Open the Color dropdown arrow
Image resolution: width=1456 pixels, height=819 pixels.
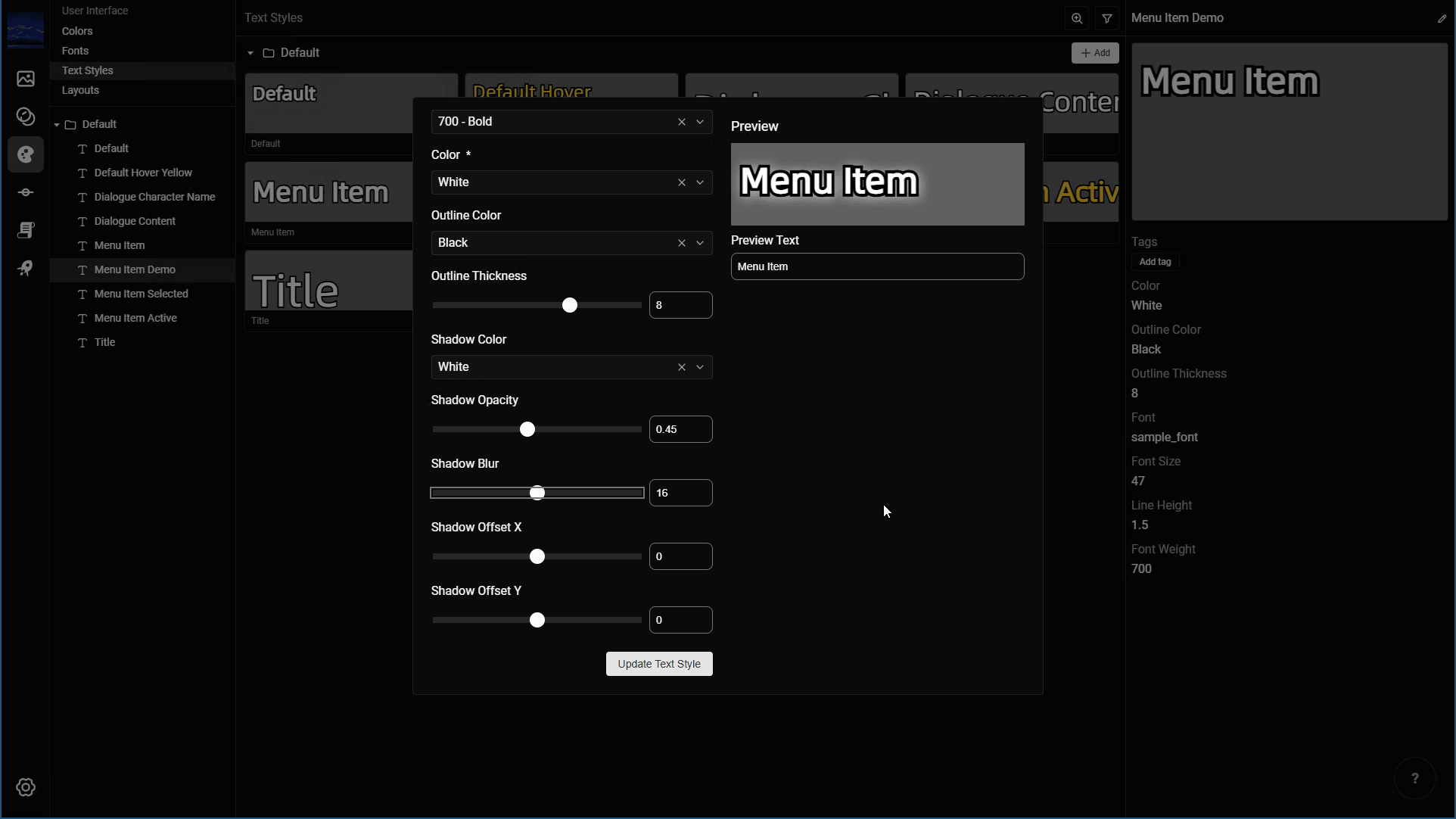pyautogui.click(x=700, y=182)
